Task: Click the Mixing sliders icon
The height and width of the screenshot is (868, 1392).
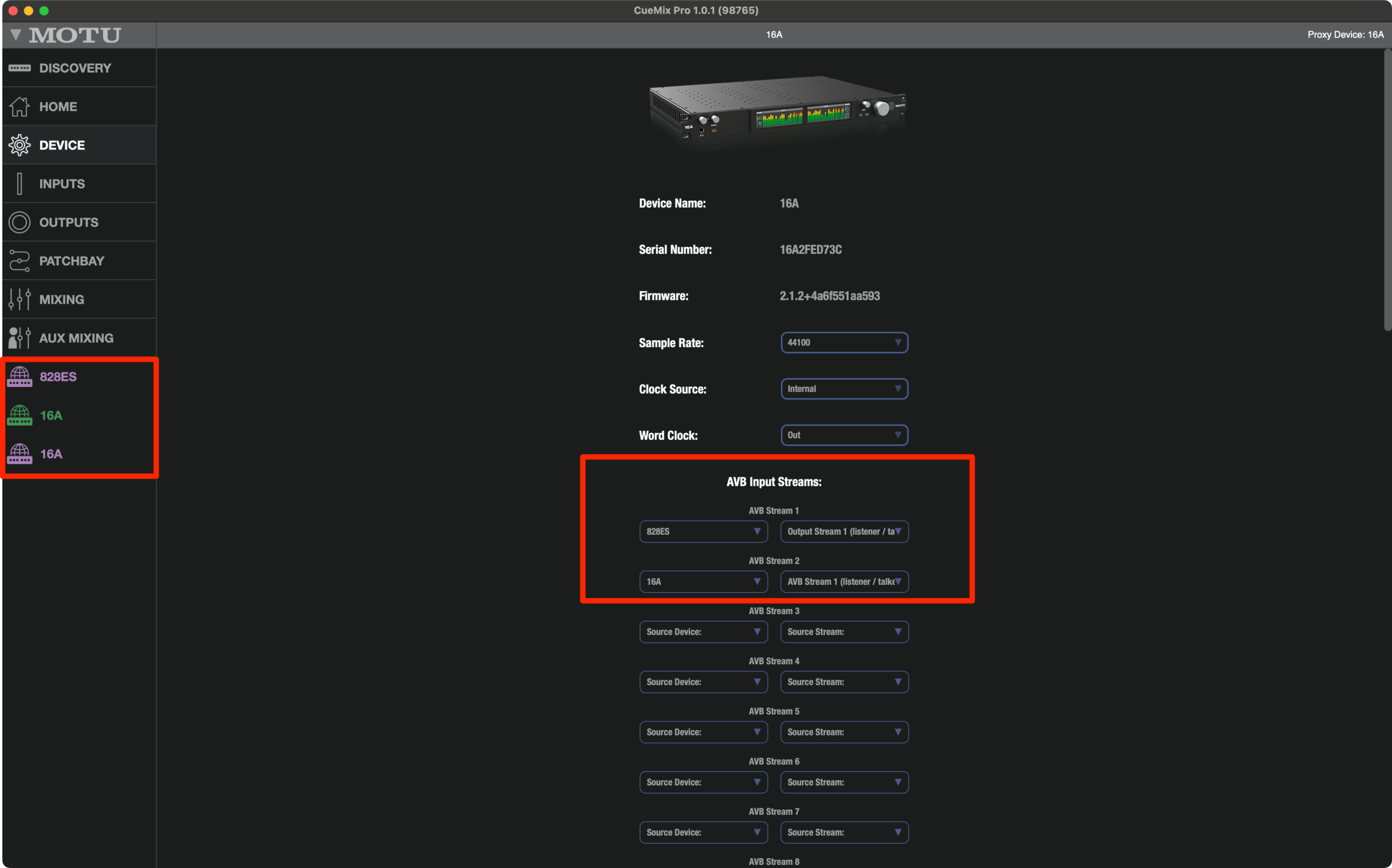Action: coord(20,299)
